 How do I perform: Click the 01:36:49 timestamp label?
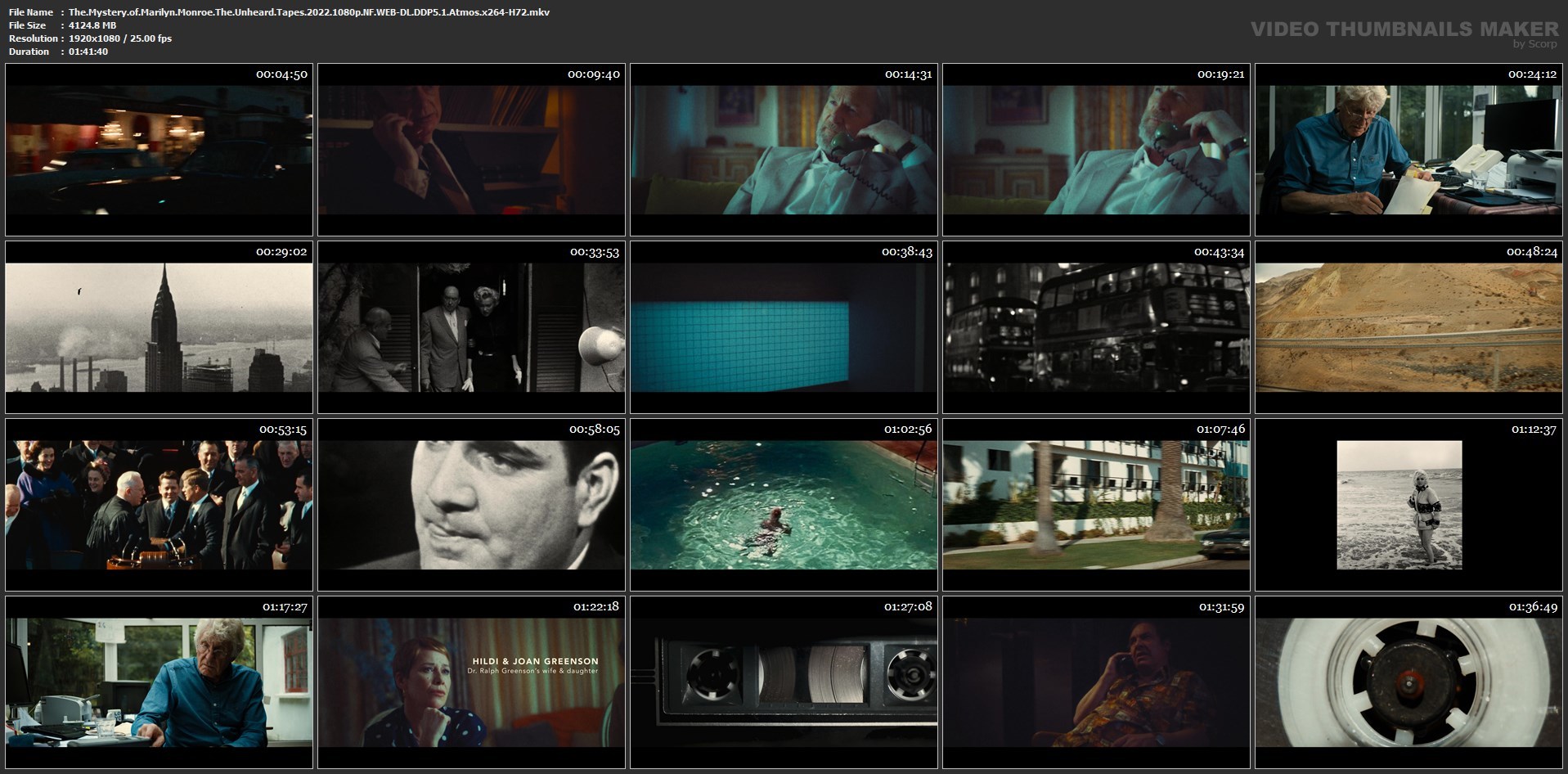pos(1533,607)
